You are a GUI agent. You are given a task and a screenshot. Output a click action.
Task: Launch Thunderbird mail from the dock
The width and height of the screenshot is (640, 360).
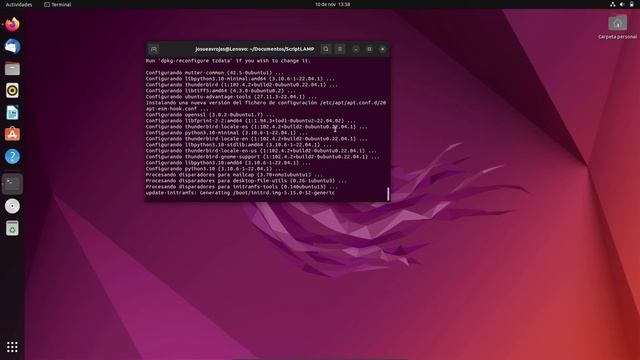click(12, 47)
